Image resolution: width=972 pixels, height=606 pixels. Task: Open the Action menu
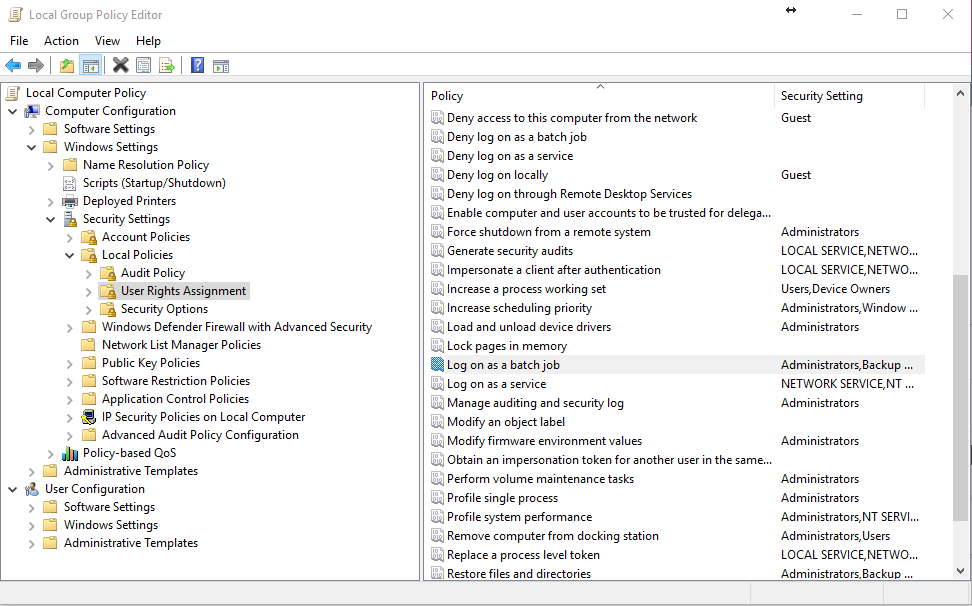(61, 41)
